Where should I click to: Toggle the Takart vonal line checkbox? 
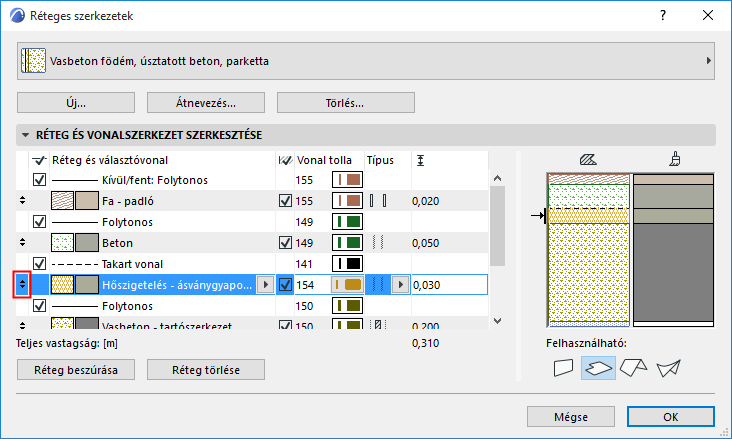[40, 264]
